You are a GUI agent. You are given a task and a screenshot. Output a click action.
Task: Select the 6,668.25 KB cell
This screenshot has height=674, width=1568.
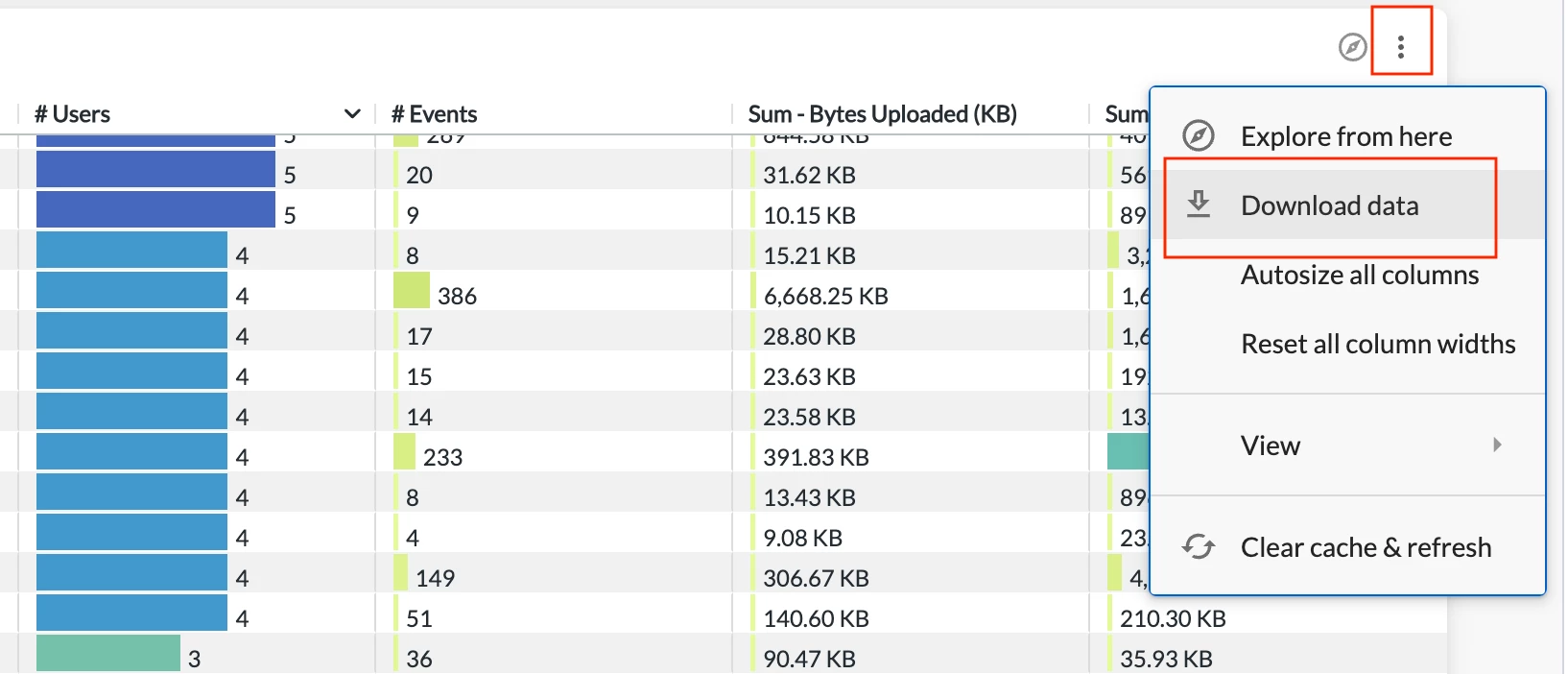(825, 296)
